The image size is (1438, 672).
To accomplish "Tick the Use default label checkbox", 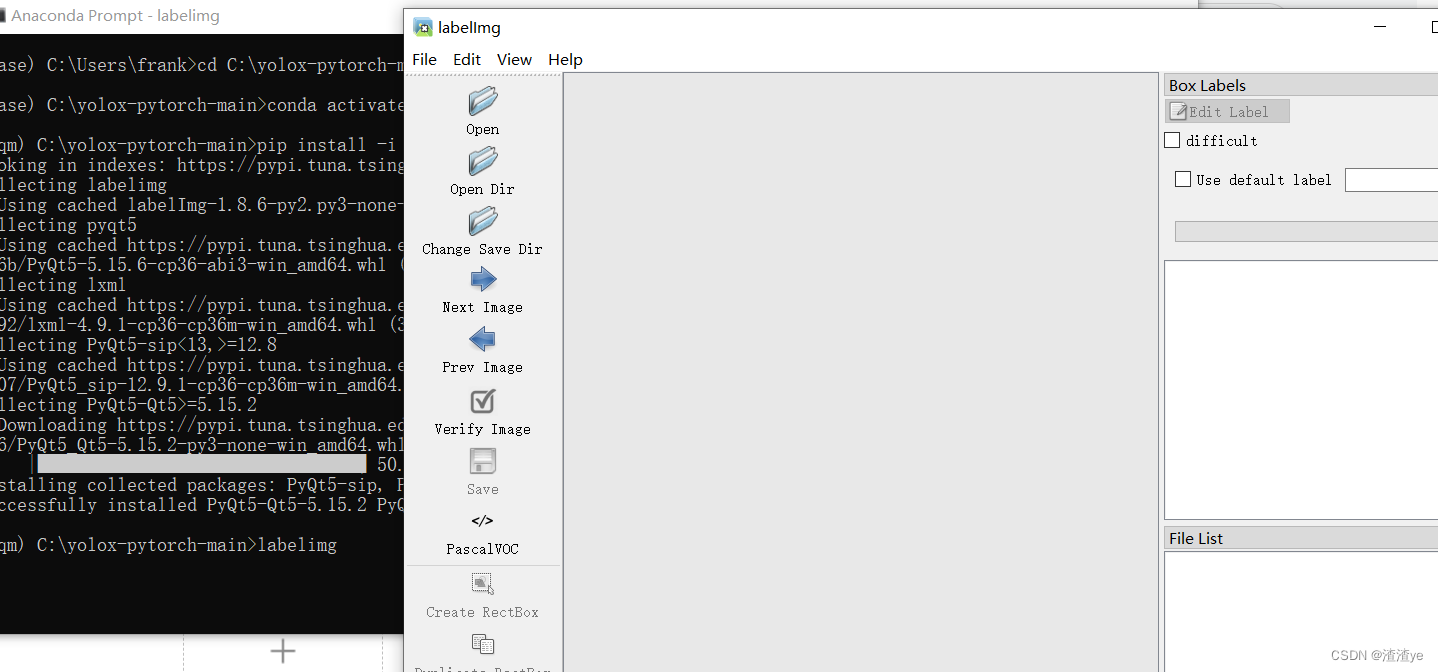I will [x=1183, y=180].
